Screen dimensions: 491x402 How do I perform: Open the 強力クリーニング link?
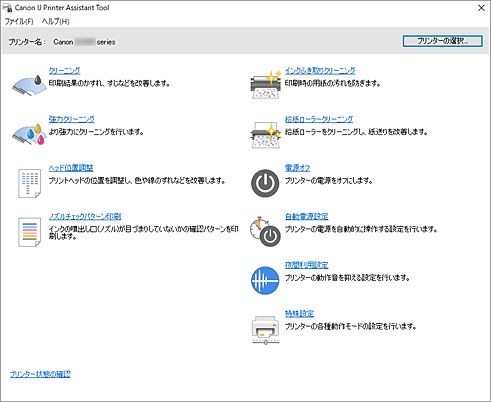72,119
